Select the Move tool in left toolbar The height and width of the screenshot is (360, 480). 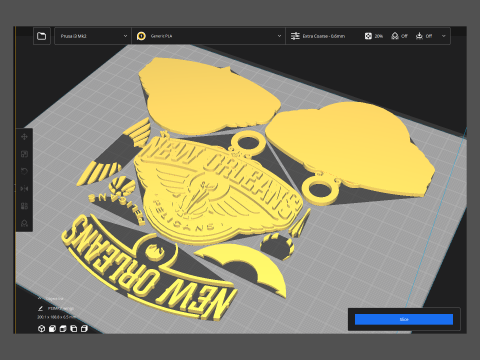click(x=24, y=137)
